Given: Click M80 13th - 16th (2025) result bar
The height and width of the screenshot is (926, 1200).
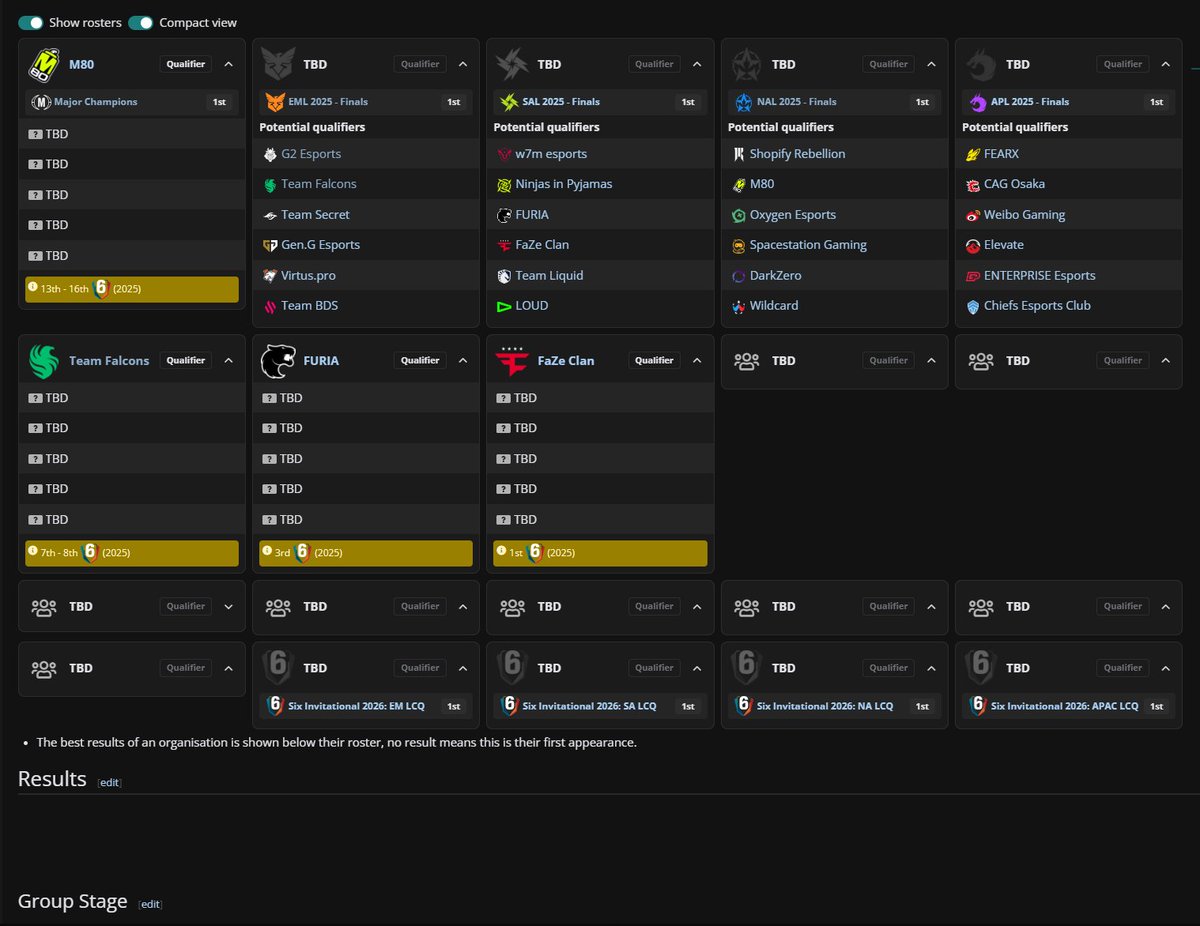Looking at the screenshot, I should tap(132, 289).
